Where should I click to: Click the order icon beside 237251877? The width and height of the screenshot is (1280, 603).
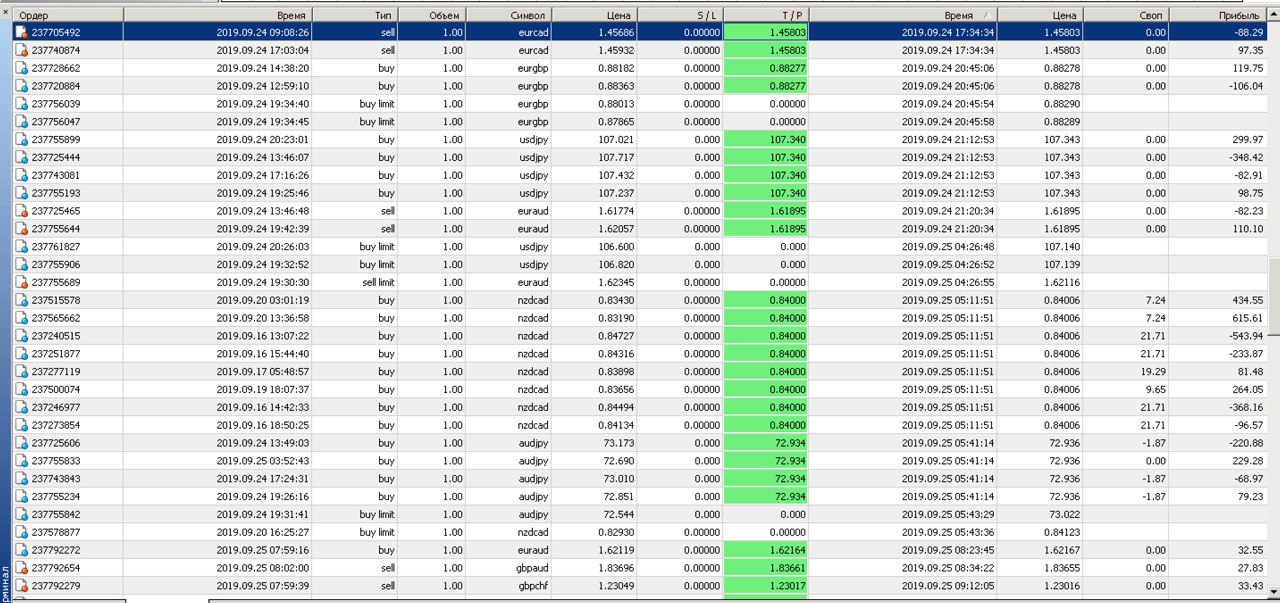click(21, 354)
